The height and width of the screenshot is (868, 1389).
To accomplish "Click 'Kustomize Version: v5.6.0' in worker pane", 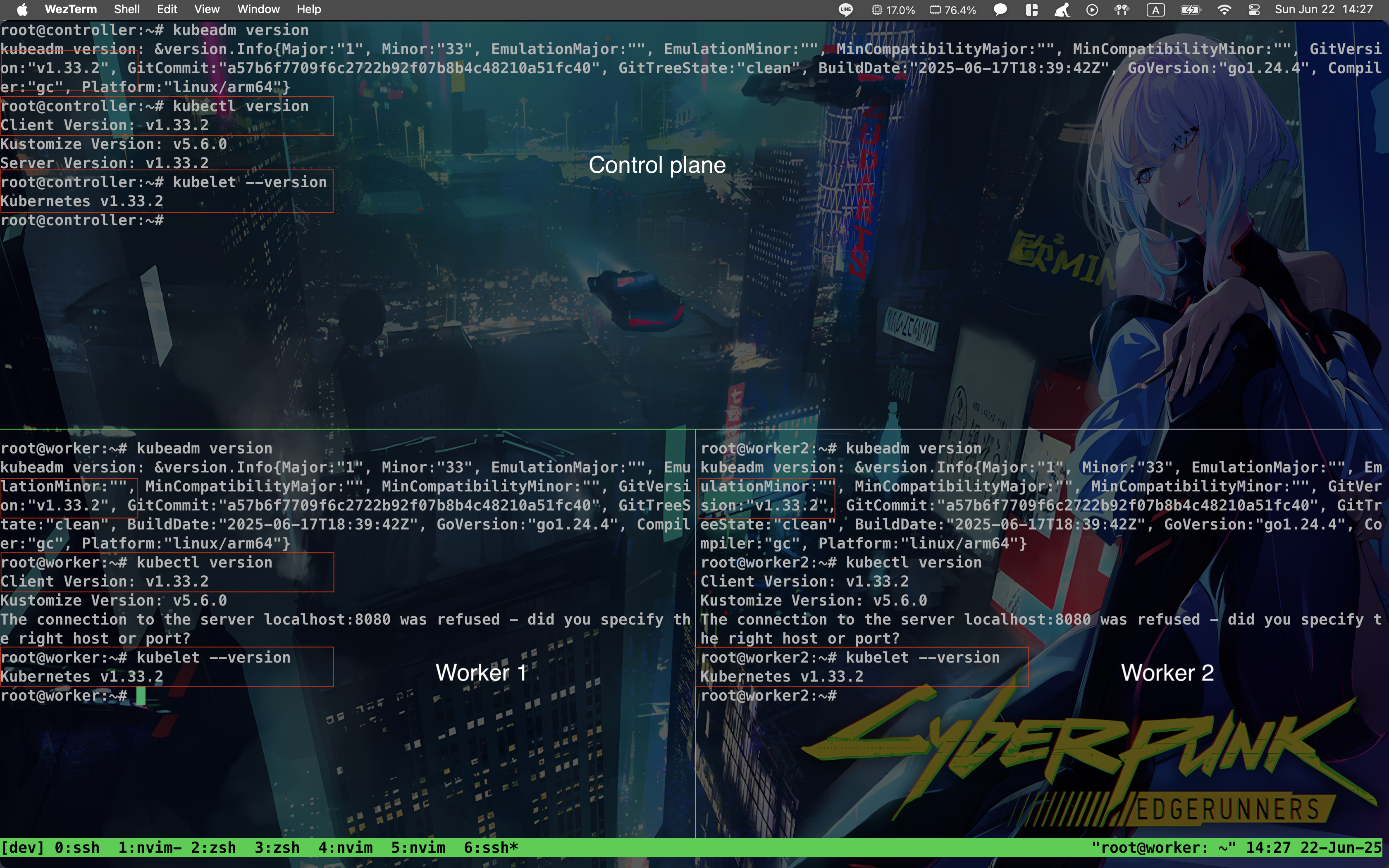I will click(114, 601).
